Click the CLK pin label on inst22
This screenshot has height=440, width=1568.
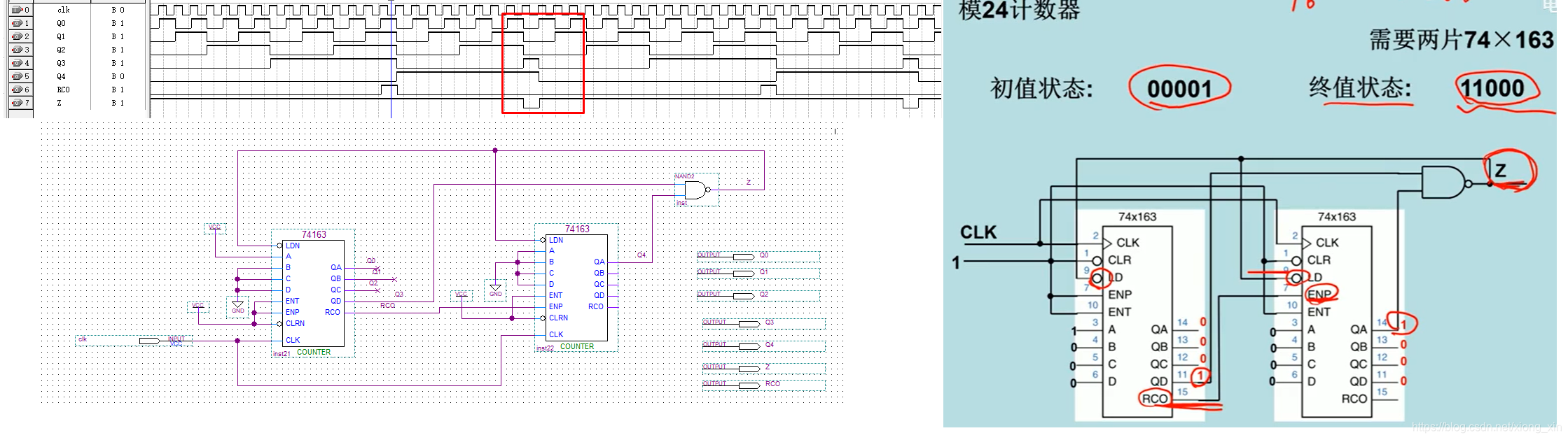pyautogui.click(x=556, y=334)
